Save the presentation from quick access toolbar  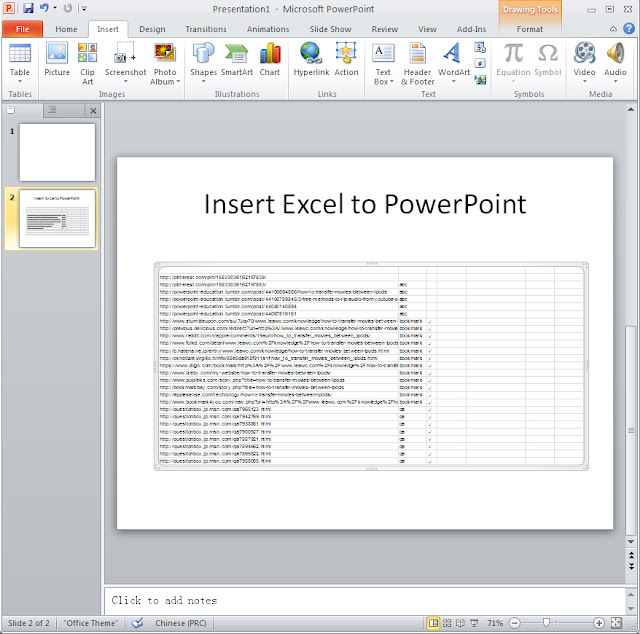click(x=28, y=8)
